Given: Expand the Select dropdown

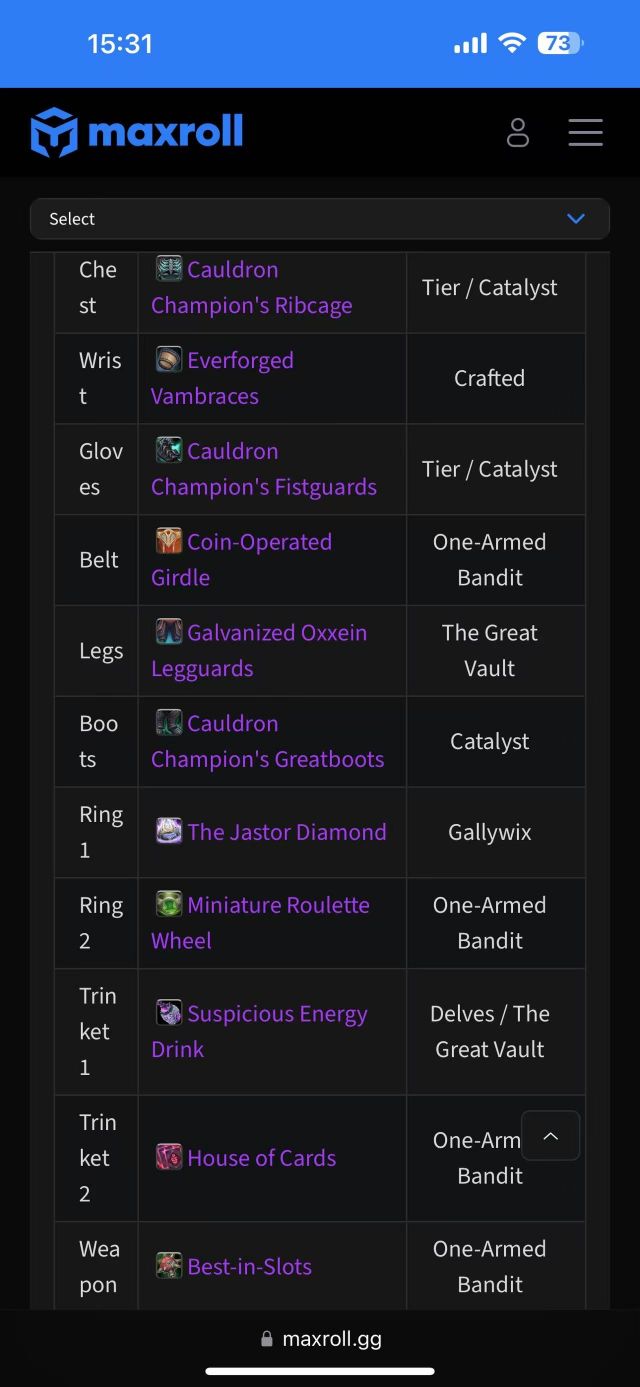Looking at the screenshot, I should click(319, 219).
